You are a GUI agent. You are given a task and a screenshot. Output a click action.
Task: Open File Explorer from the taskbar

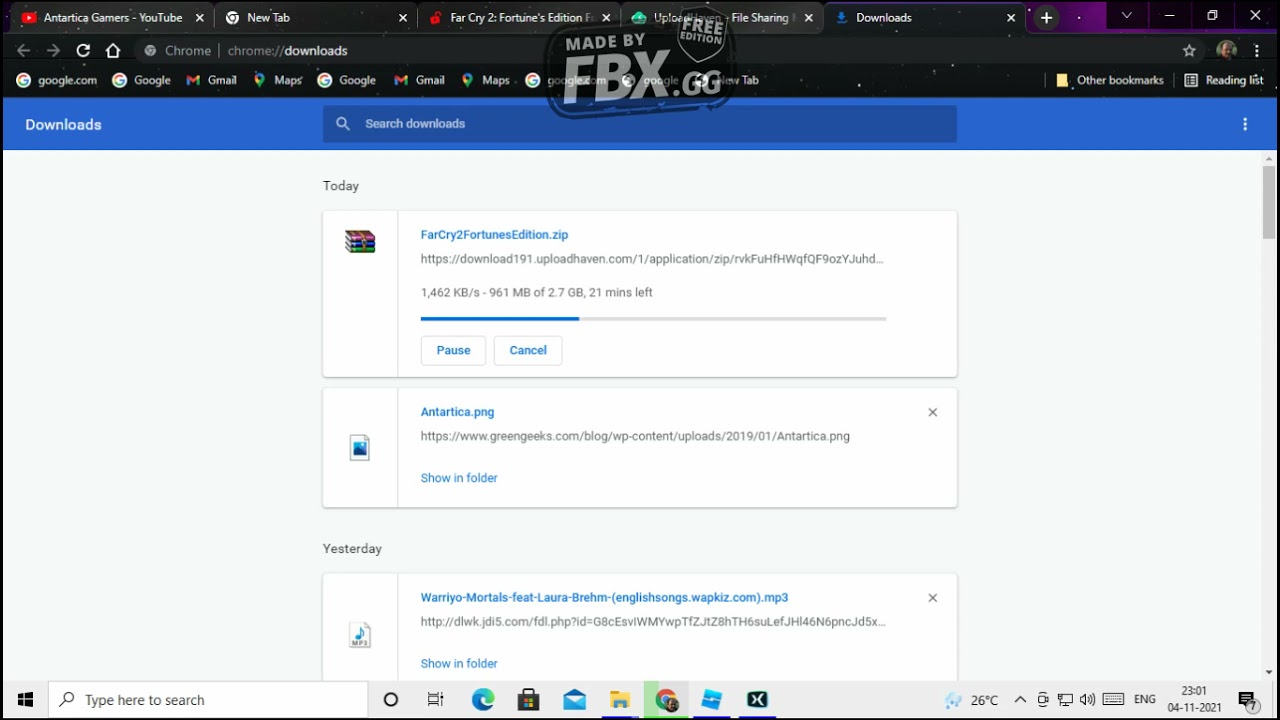click(620, 700)
